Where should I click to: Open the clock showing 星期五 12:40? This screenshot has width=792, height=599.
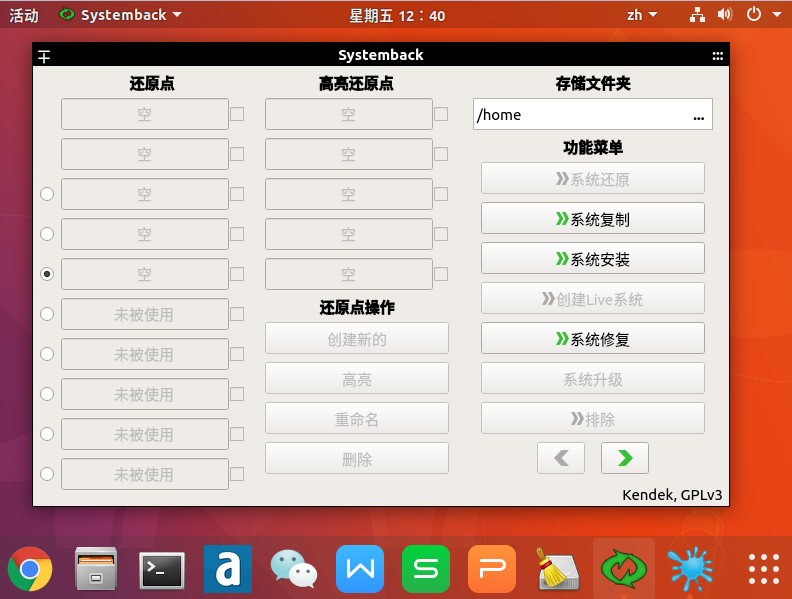click(397, 16)
